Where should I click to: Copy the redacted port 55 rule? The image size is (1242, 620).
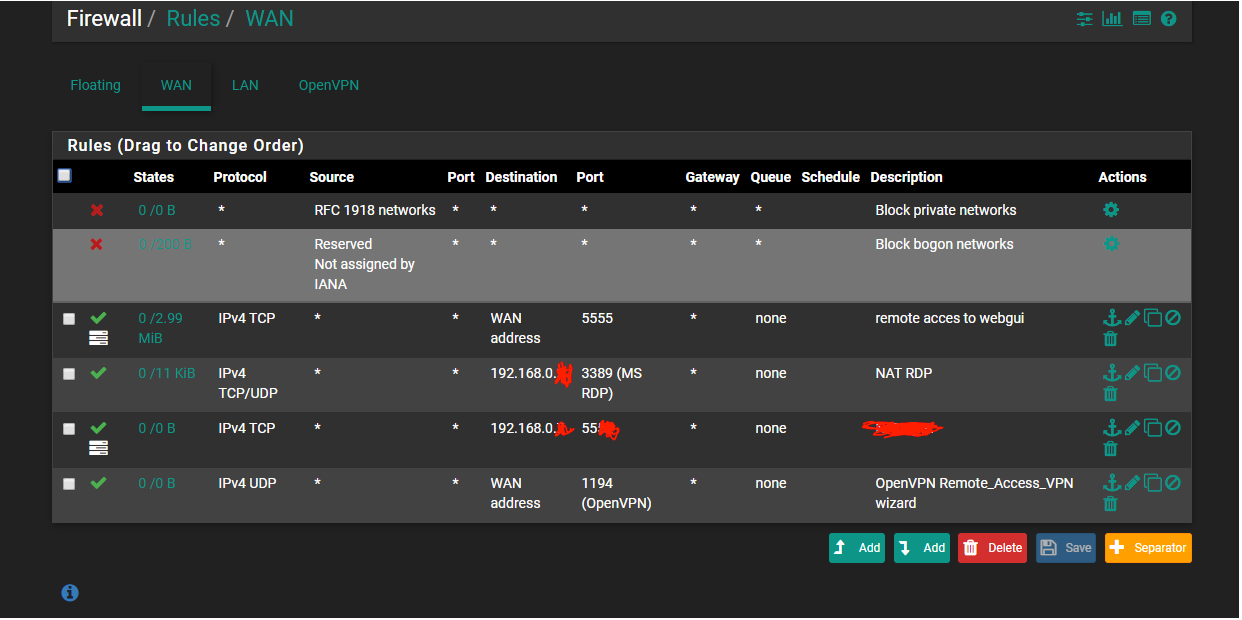point(1153,428)
